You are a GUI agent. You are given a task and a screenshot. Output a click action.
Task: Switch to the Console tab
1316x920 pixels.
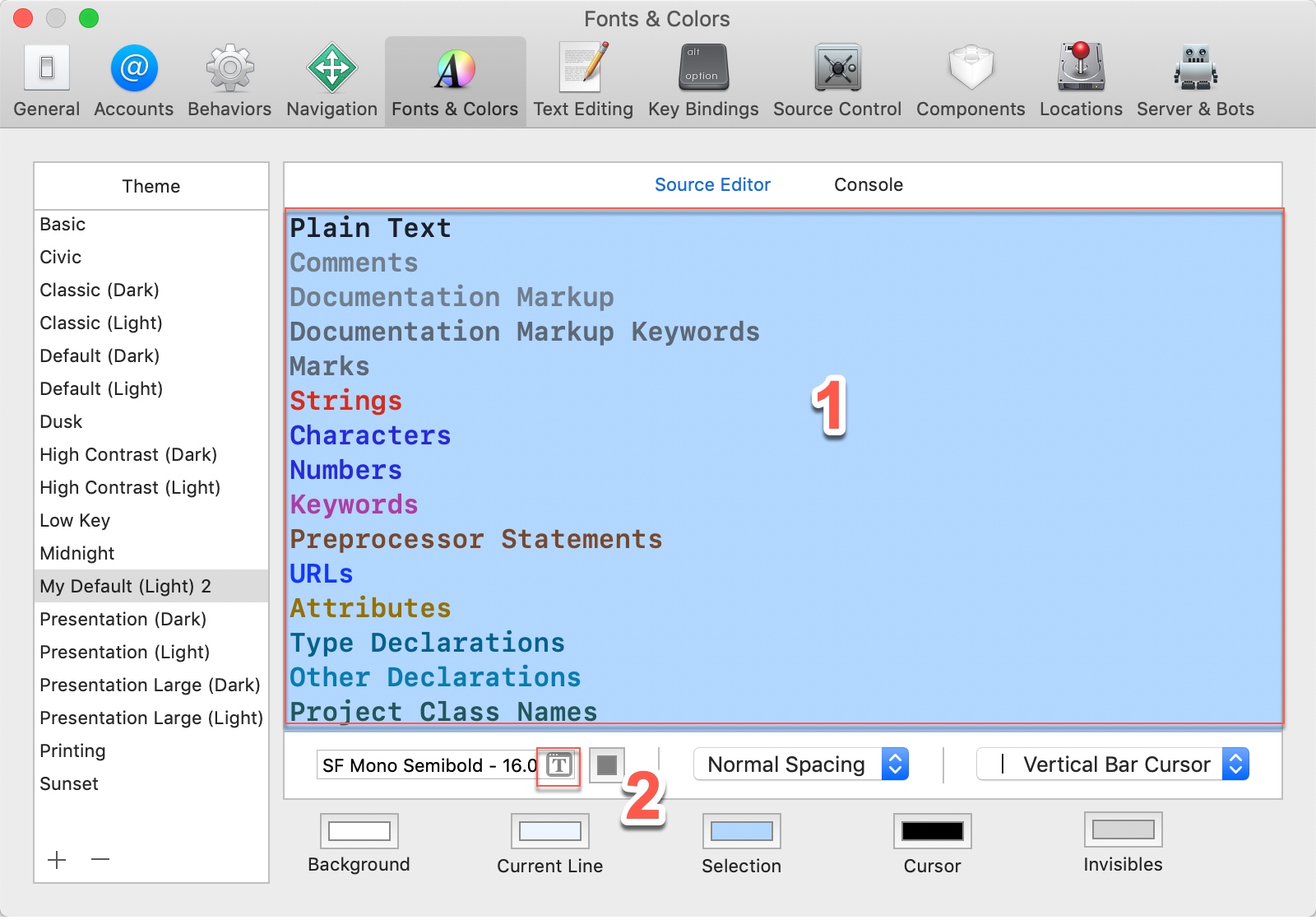click(x=869, y=184)
